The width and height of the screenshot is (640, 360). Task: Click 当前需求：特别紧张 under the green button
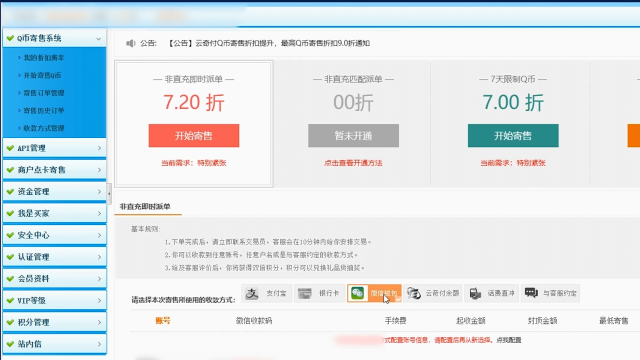[513, 163]
